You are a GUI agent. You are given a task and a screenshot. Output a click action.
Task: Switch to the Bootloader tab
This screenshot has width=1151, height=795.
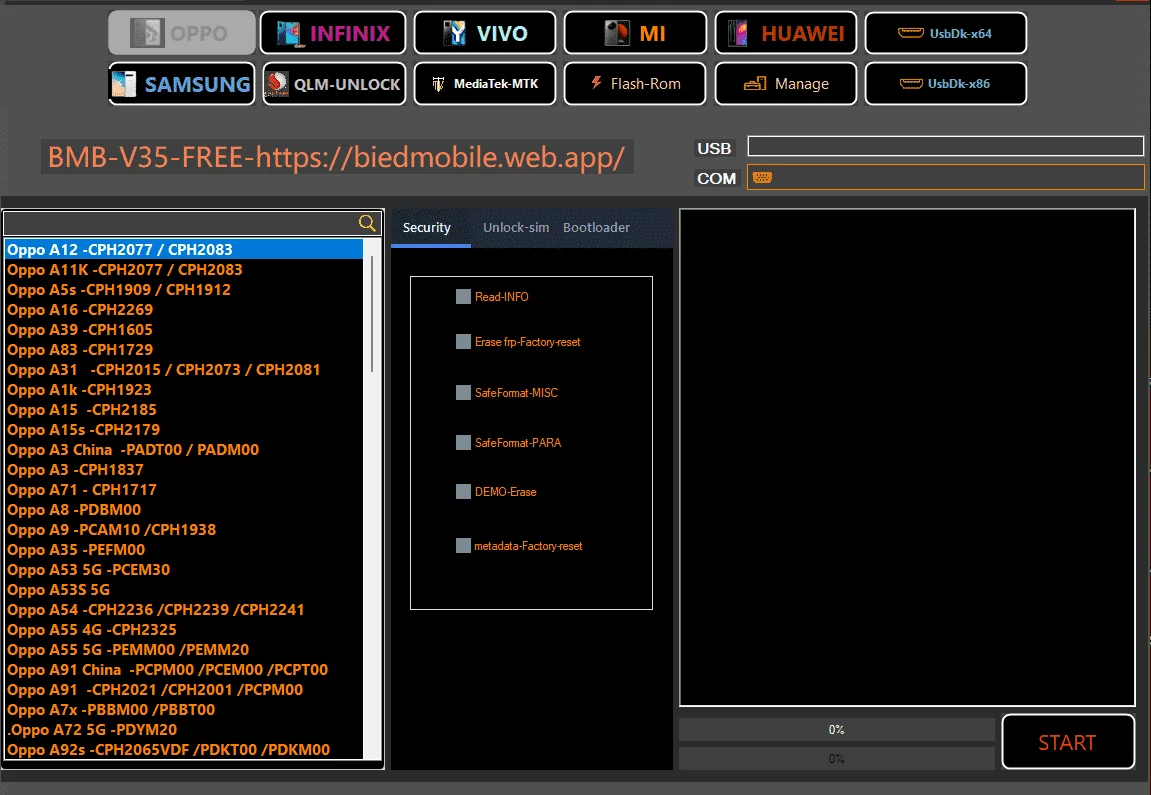[596, 228]
